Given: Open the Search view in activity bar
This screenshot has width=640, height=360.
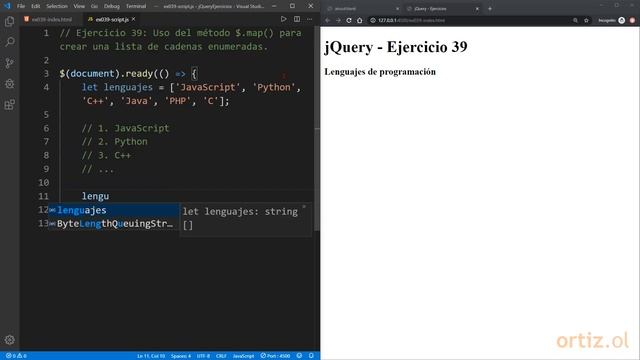Looking at the screenshot, I should pyautogui.click(x=9, y=42).
